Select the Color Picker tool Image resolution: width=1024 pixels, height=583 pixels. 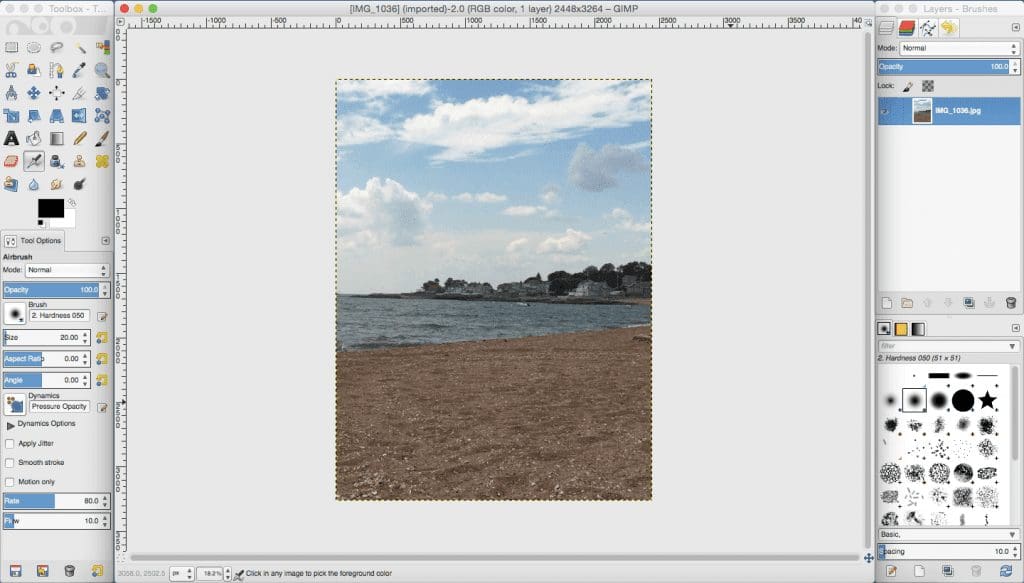[x=80, y=71]
